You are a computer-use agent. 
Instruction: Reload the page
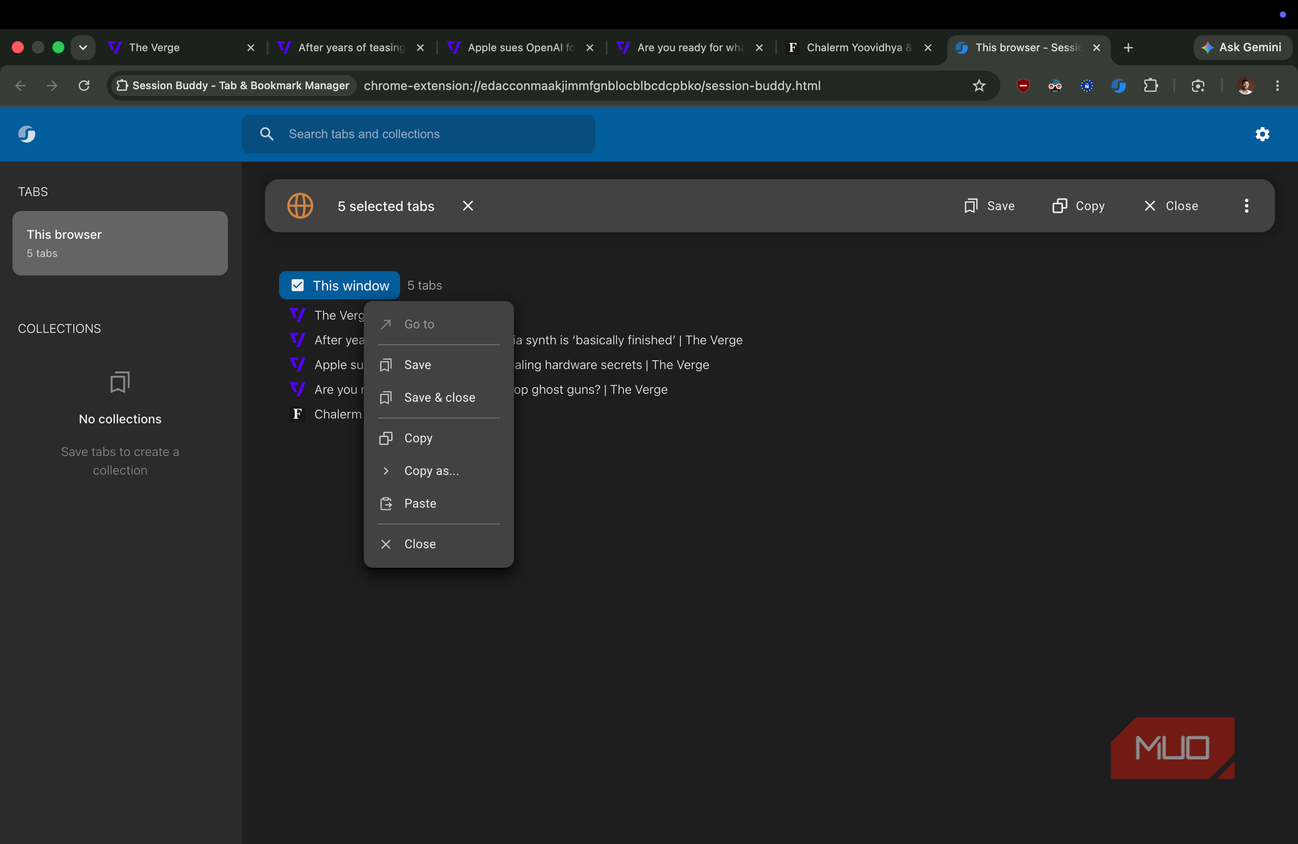[x=84, y=86]
